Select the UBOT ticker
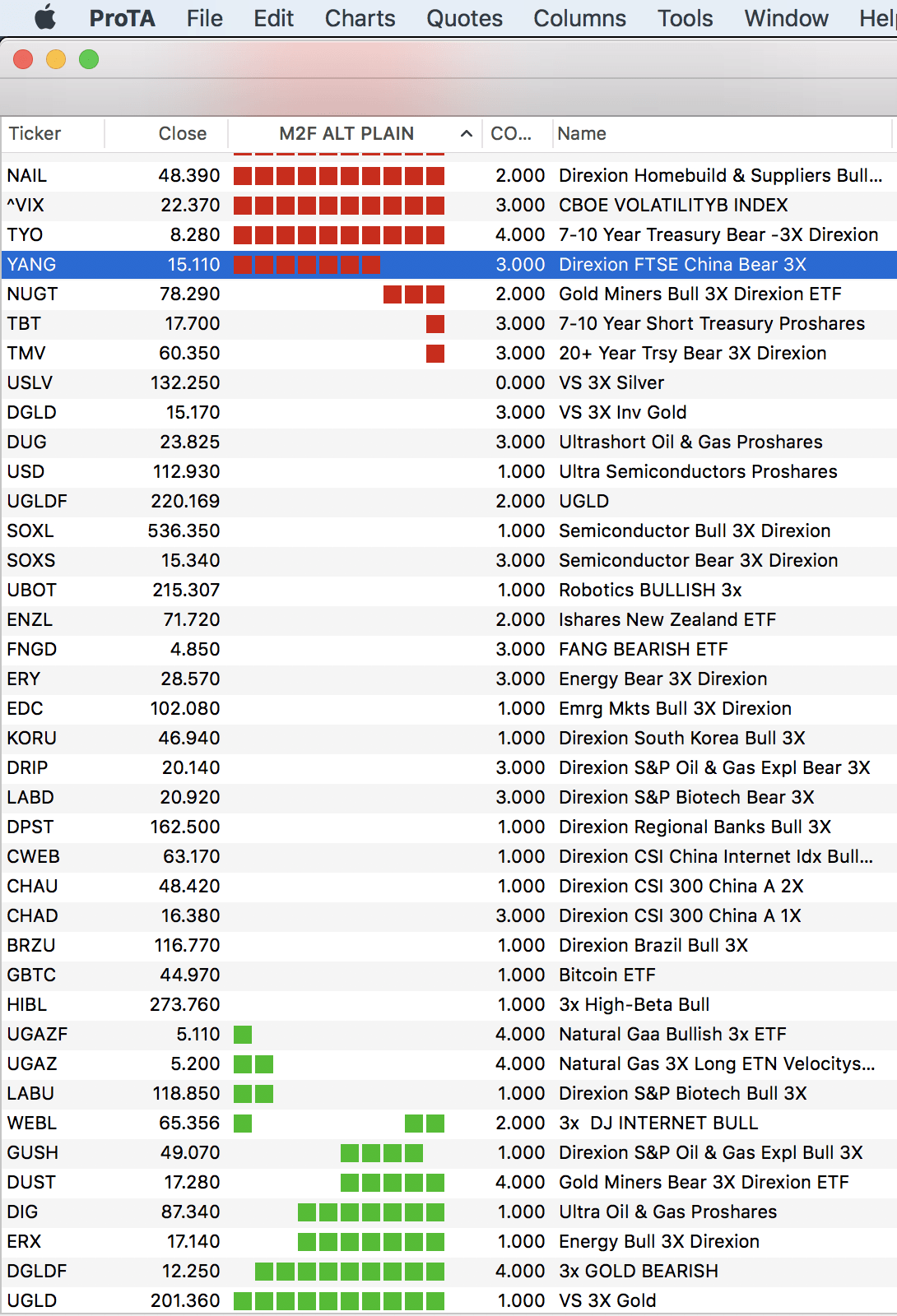The width and height of the screenshot is (897, 1316). pyautogui.click(x=32, y=590)
